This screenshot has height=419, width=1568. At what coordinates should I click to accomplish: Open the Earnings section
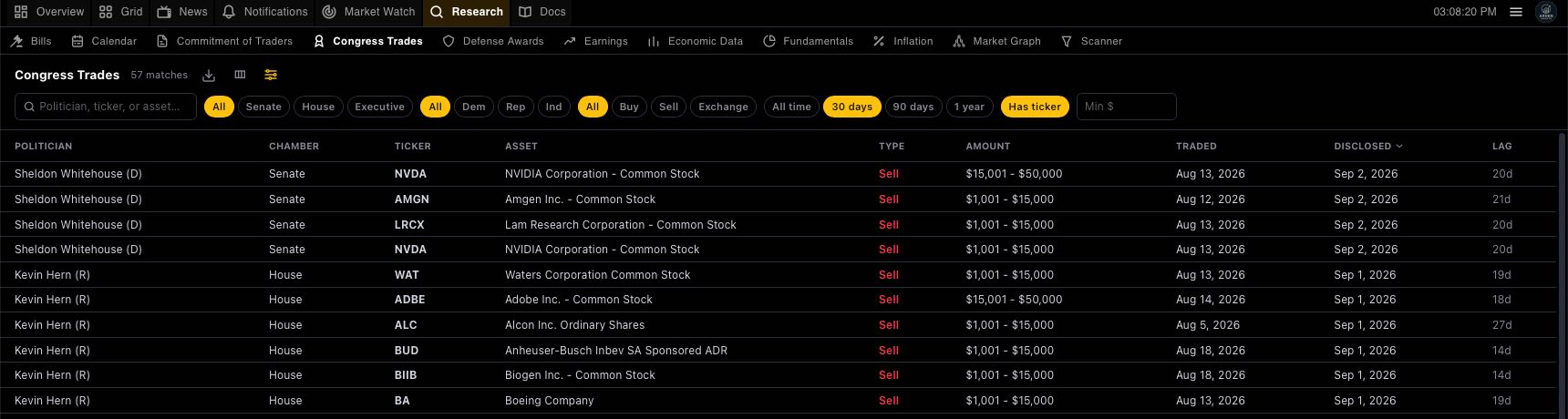click(596, 41)
